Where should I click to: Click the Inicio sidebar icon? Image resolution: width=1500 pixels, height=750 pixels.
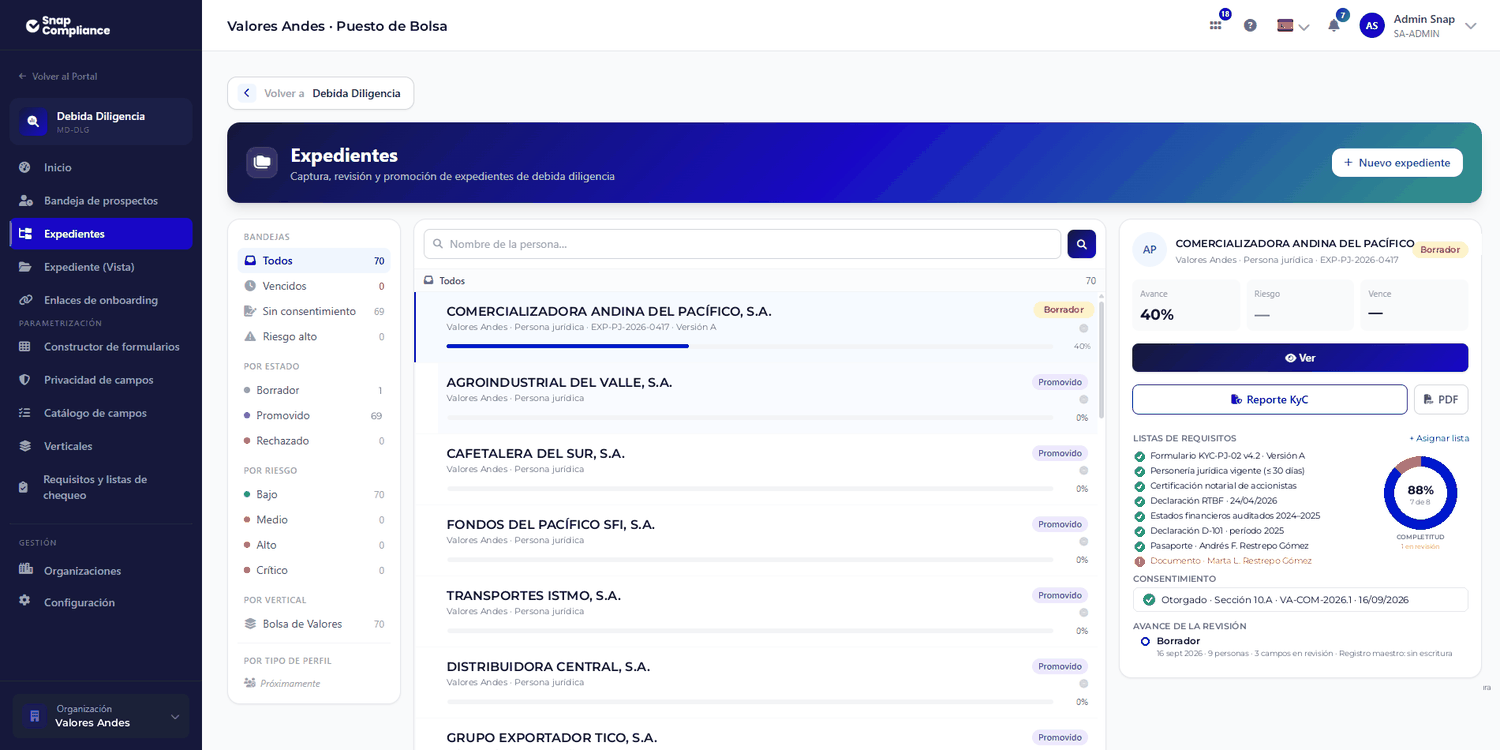(x=25, y=168)
